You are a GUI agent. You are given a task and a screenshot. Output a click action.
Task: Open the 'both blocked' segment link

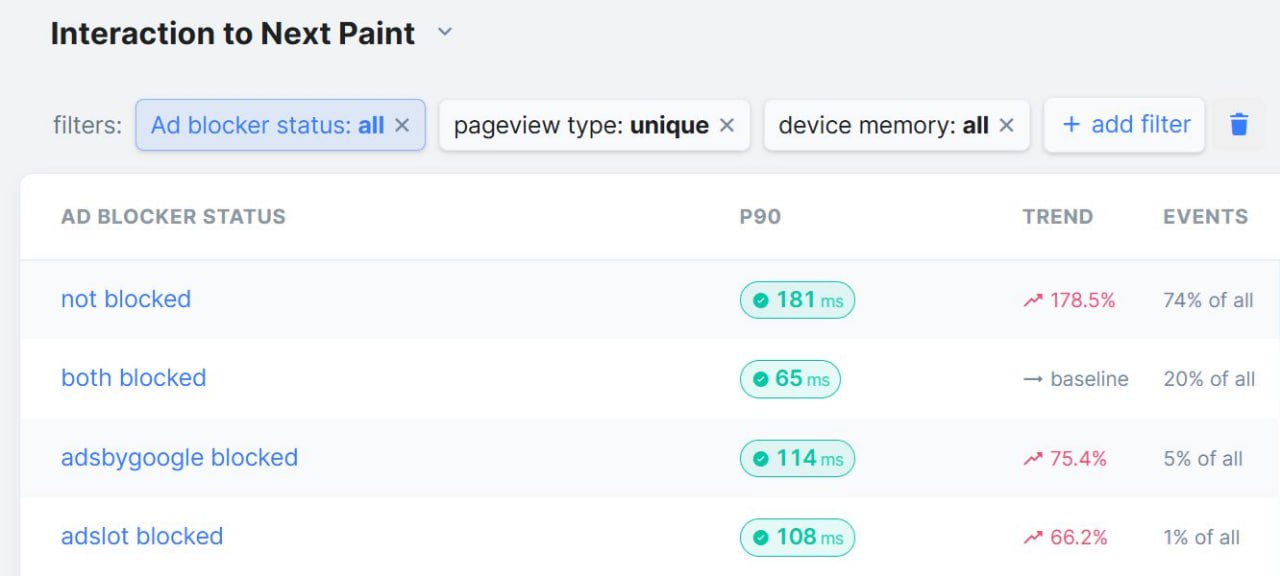click(x=133, y=378)
